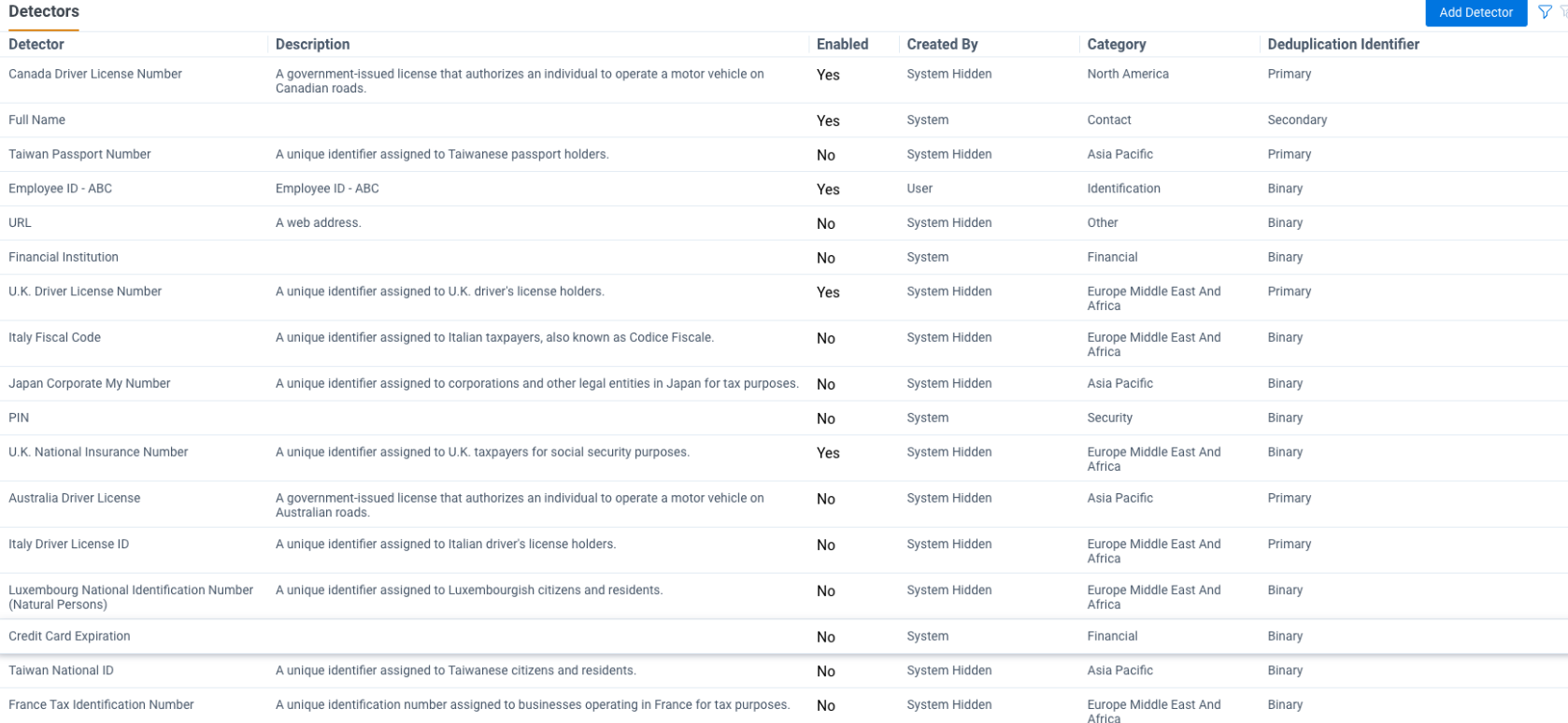Click the PIN detector row
The height and width of the screenshot is (723, 1568).
[x=19, y=418]
